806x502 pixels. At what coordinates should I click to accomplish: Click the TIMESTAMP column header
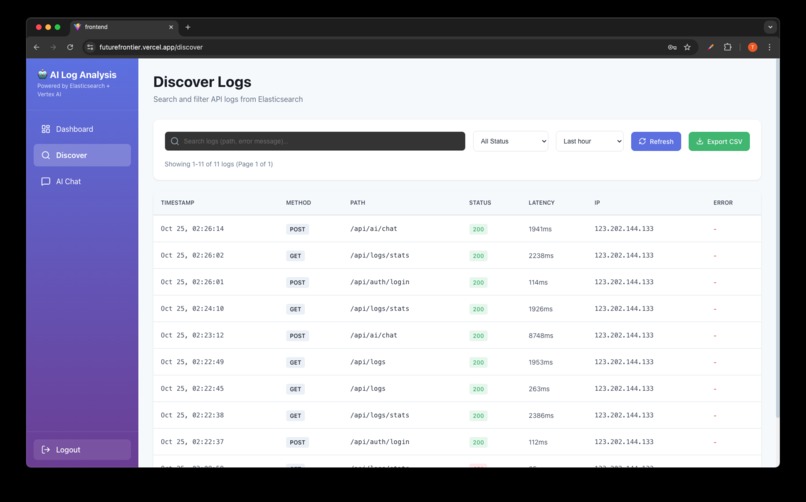177,203
